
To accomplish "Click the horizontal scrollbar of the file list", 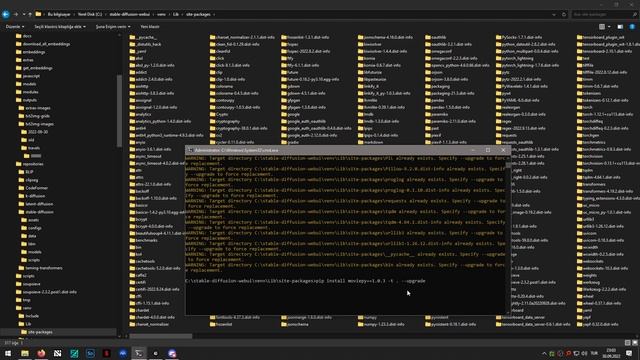I will click(x=161, y=336).
